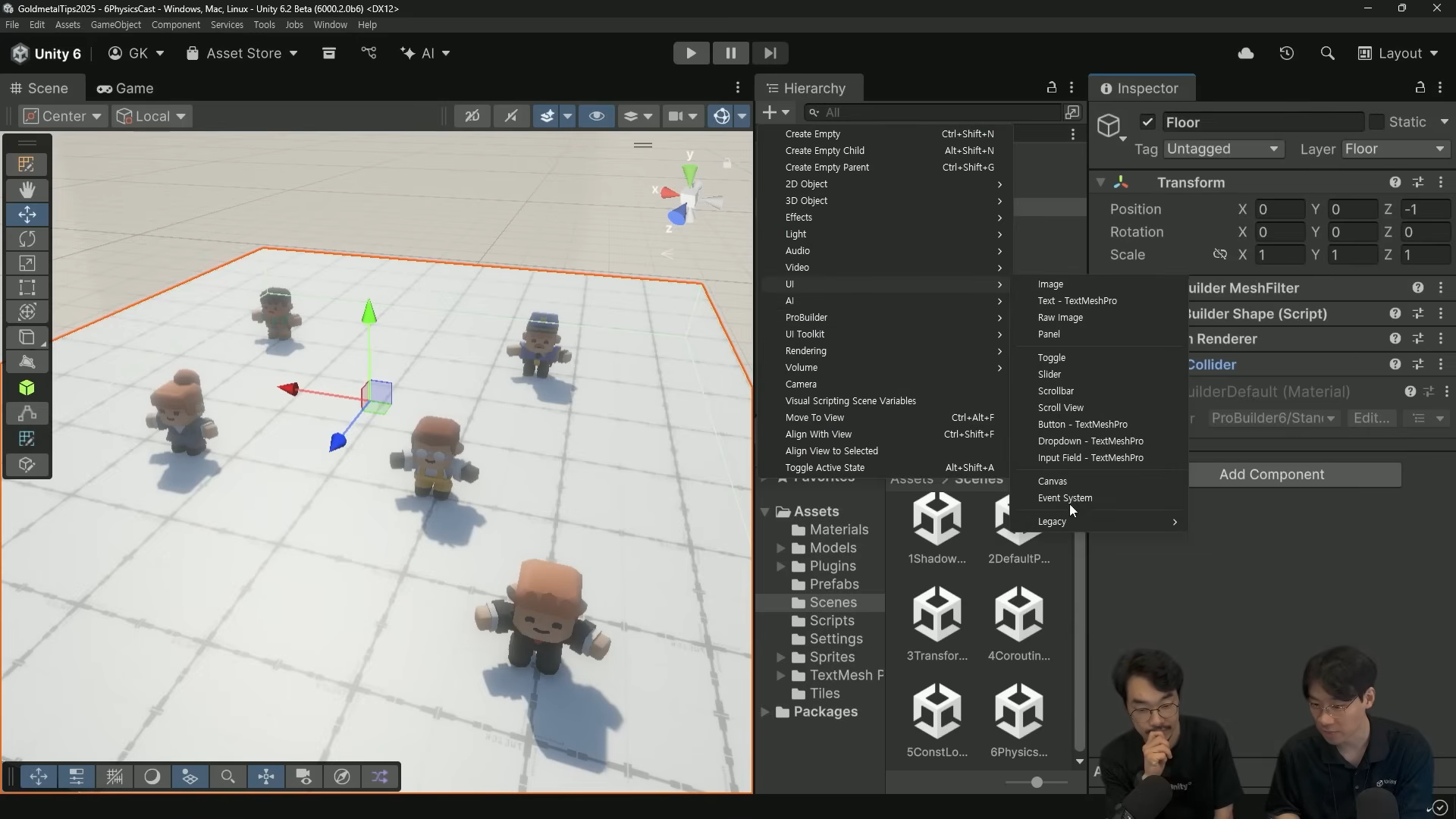Open the Tag Untagged dropdown
The height and width of the screenshot is (819, 1456).
[1222, 149]
